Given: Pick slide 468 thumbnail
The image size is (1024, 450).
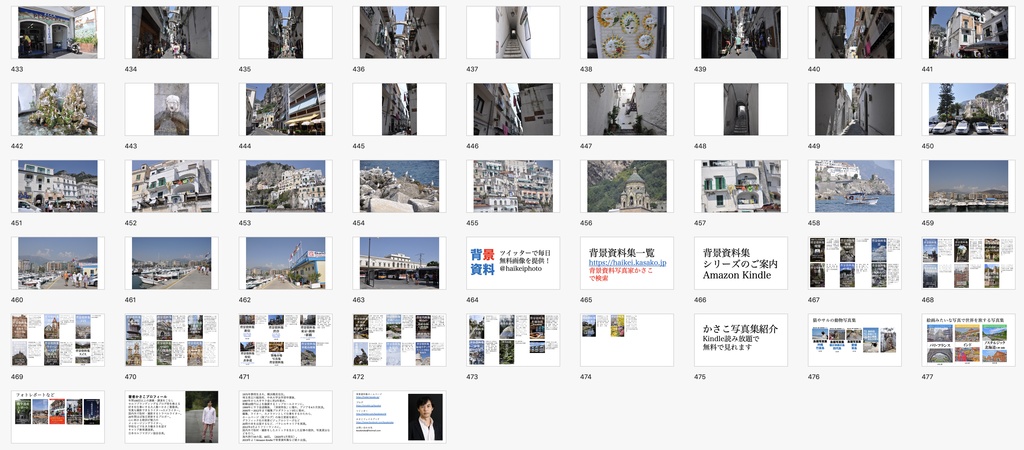Looking at the screenshot, I should click(968, 263).
